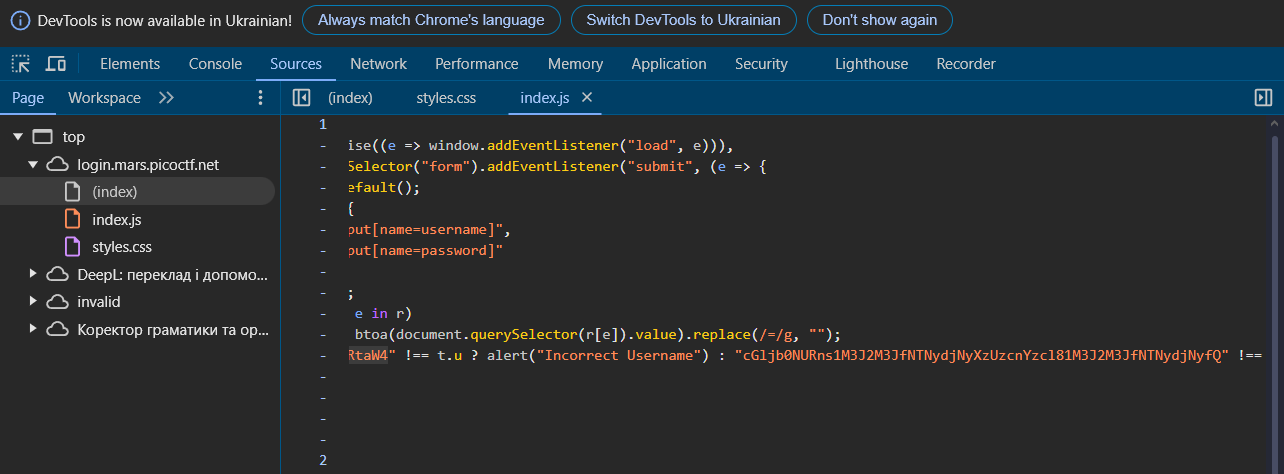Toggle the left navigator sidebar icon

[x=301, y=98]
